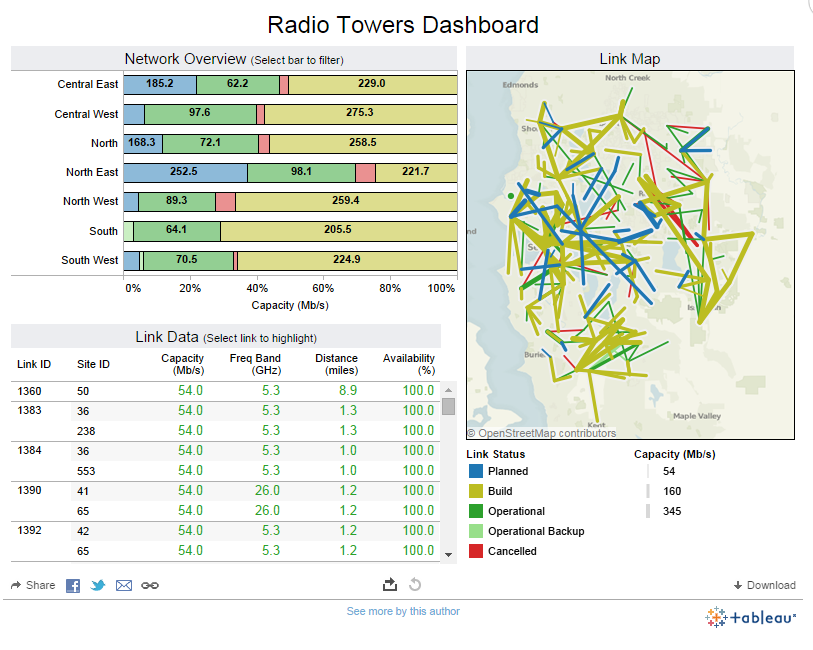
Task: Open OpenStreetMap contributors attribution link
Action: point(542,433)
